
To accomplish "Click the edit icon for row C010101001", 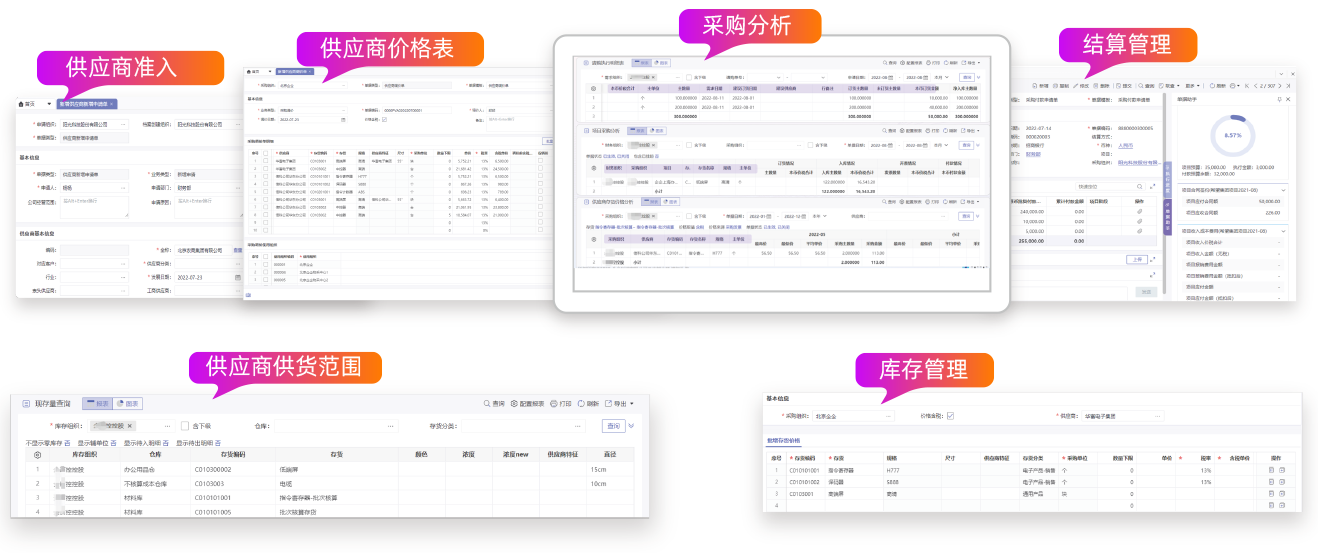I will [1273, 469].
